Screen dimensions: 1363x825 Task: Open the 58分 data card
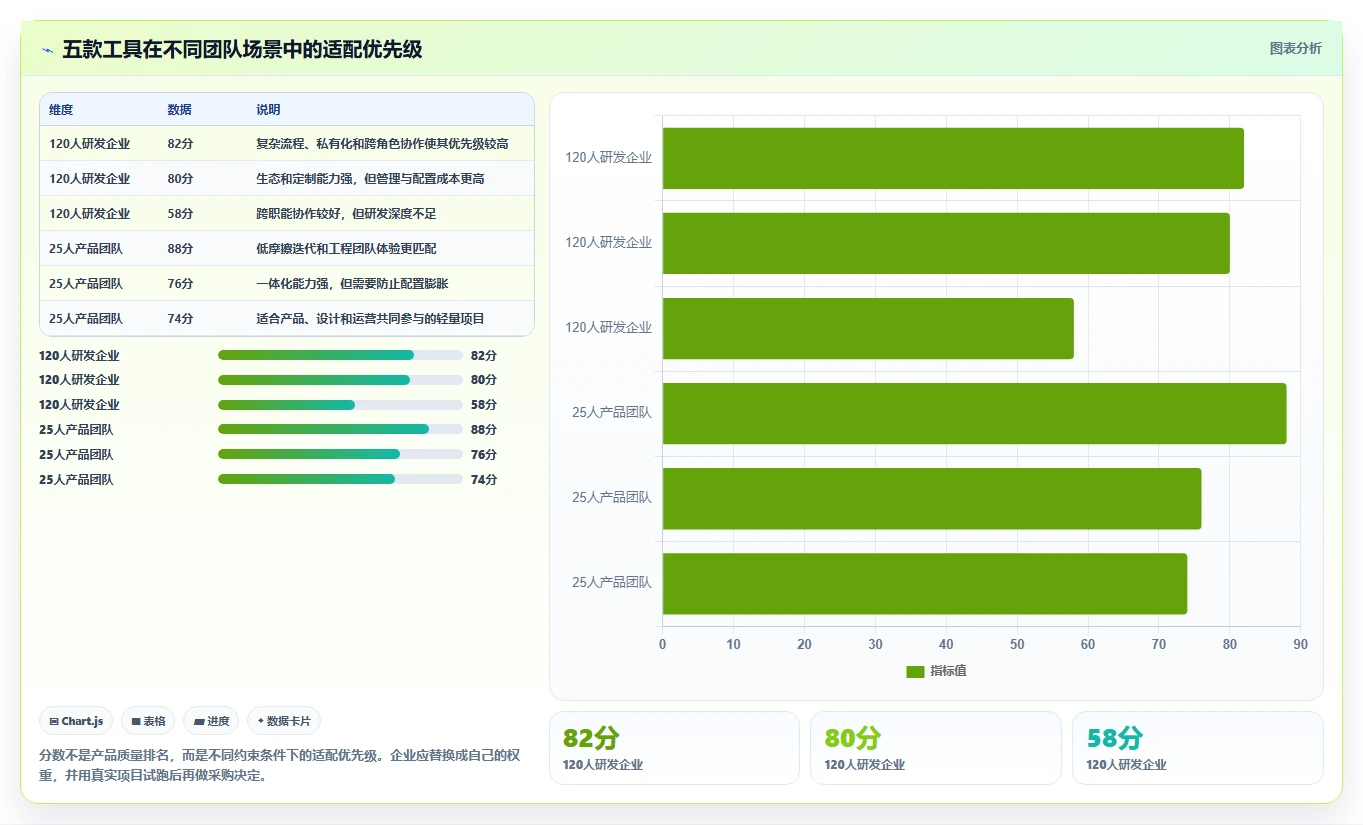1197,748
